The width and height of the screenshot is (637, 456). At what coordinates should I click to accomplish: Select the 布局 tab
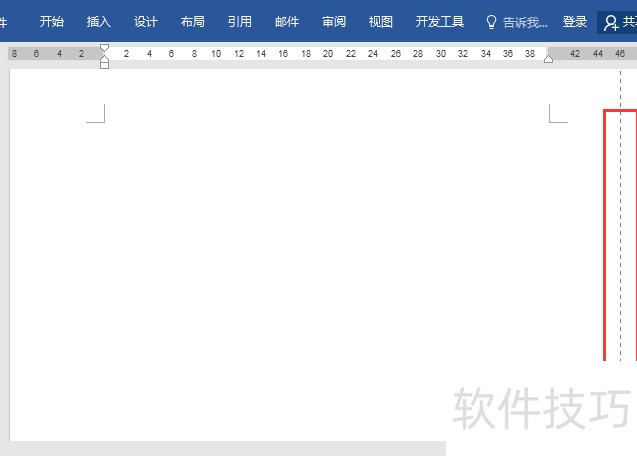[x=193, y=22]
